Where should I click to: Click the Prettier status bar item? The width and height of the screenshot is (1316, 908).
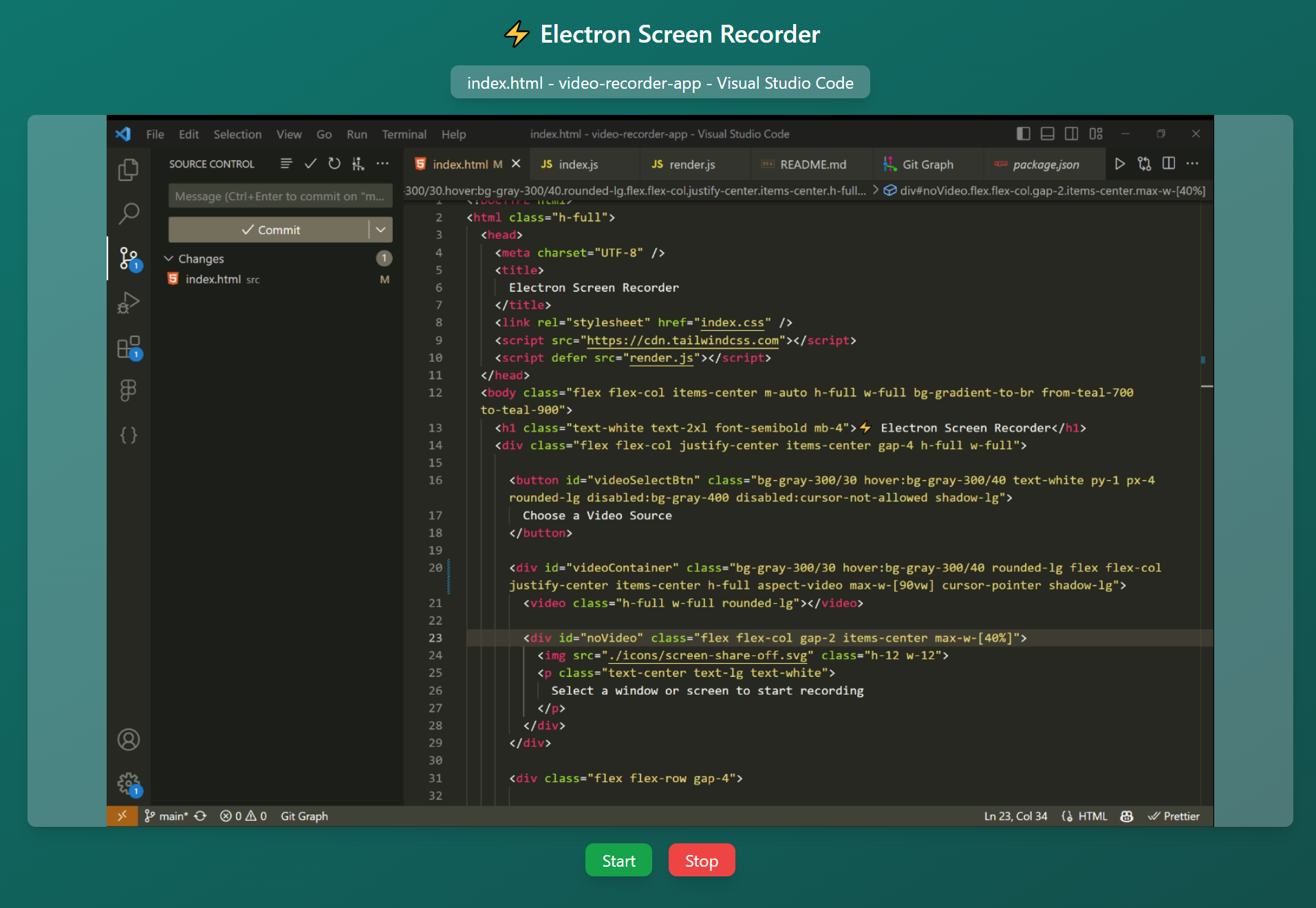point(1174,816)
